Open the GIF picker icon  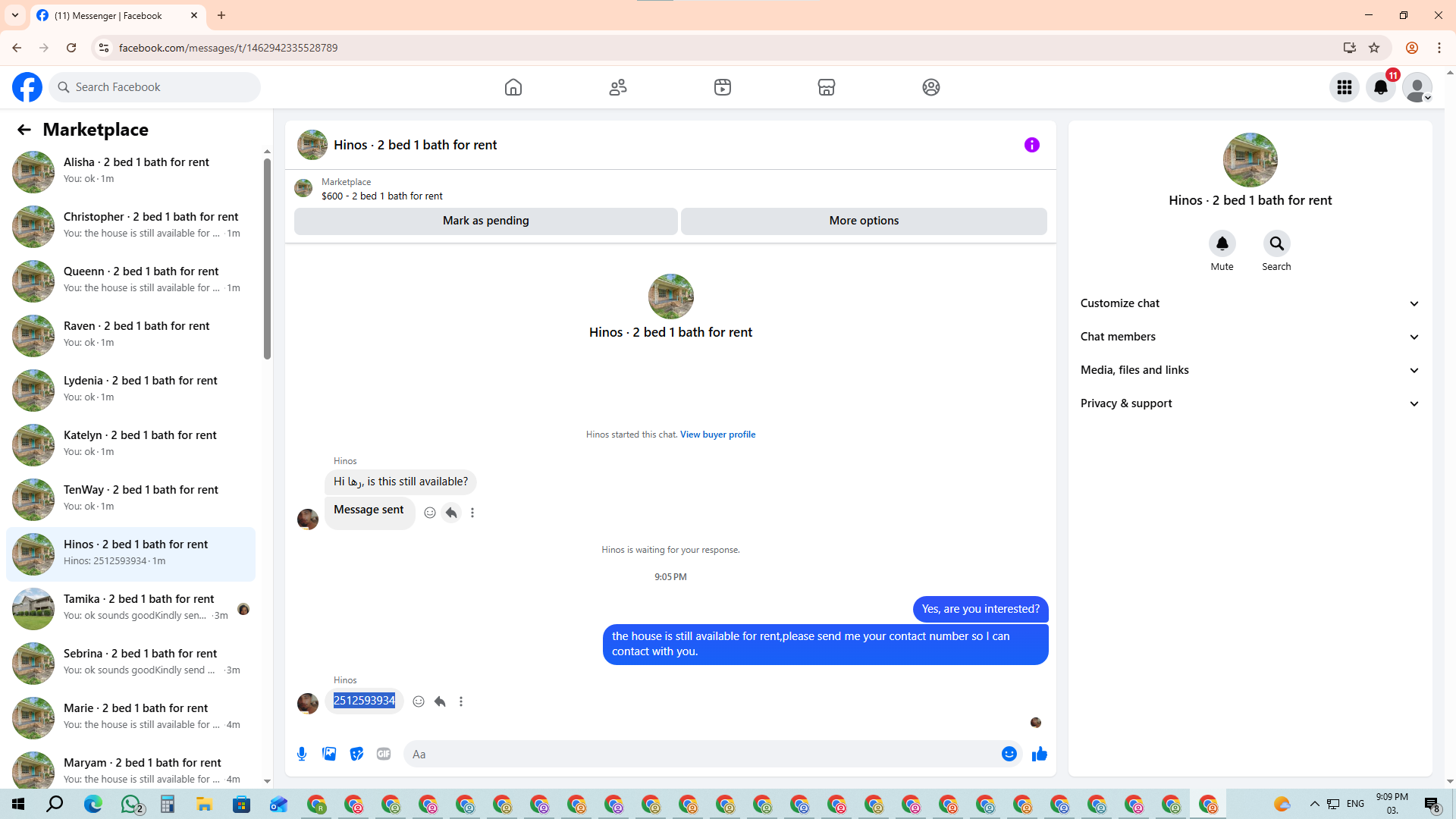click(384, 754)
